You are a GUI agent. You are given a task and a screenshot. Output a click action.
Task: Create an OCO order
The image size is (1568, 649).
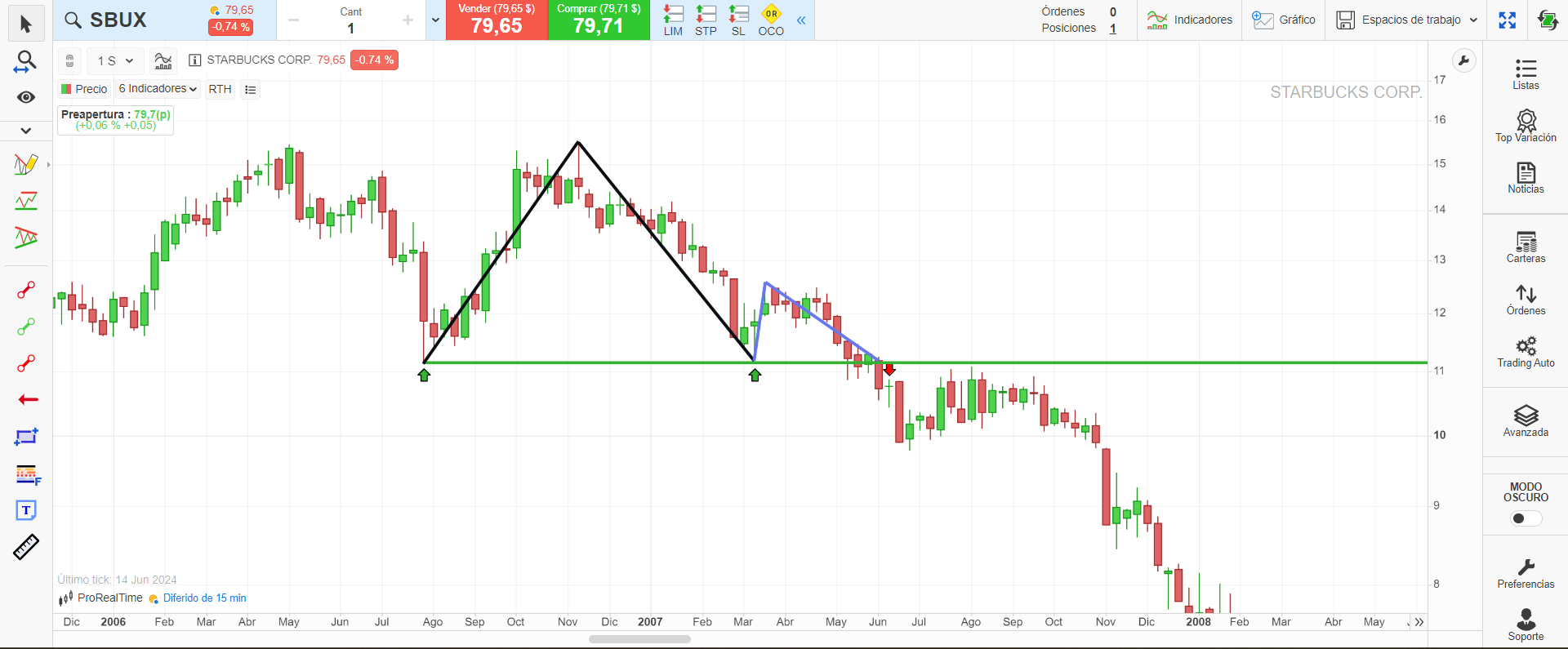tap(771, 20)
